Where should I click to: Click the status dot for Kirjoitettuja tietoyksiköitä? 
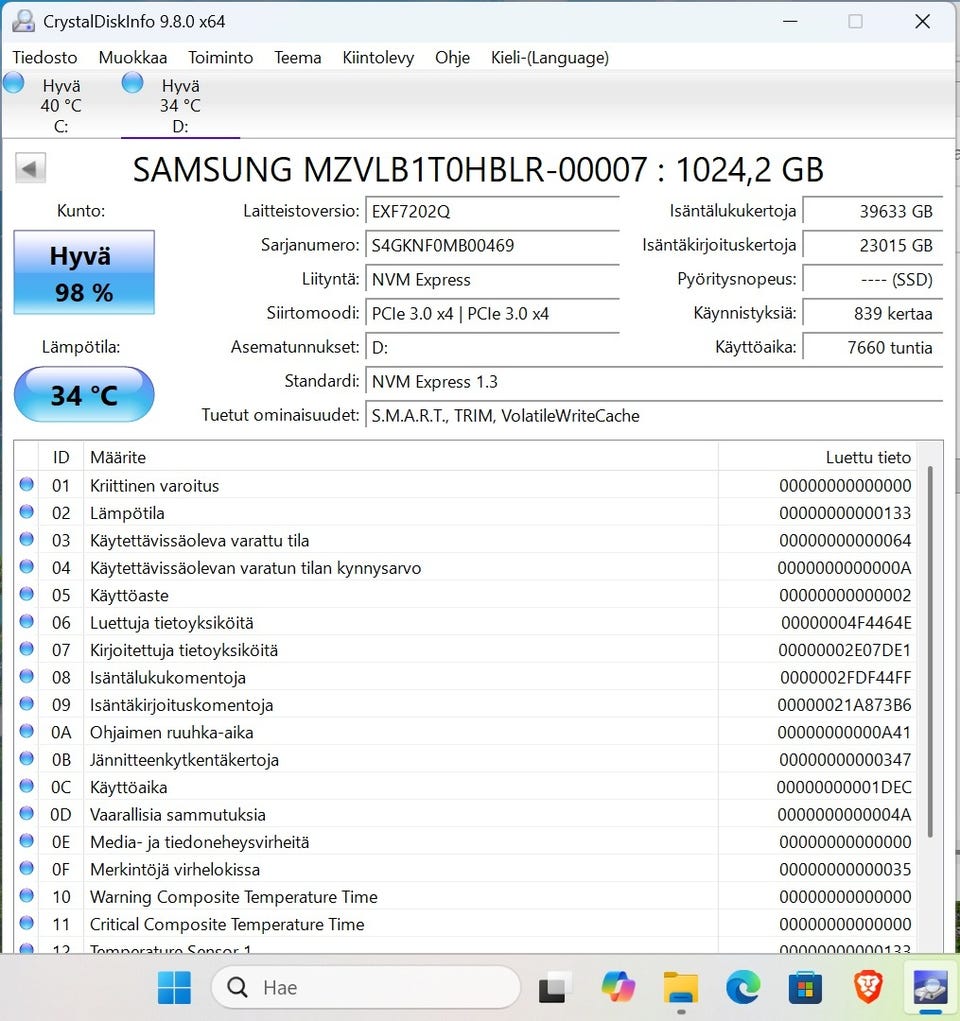26,649
